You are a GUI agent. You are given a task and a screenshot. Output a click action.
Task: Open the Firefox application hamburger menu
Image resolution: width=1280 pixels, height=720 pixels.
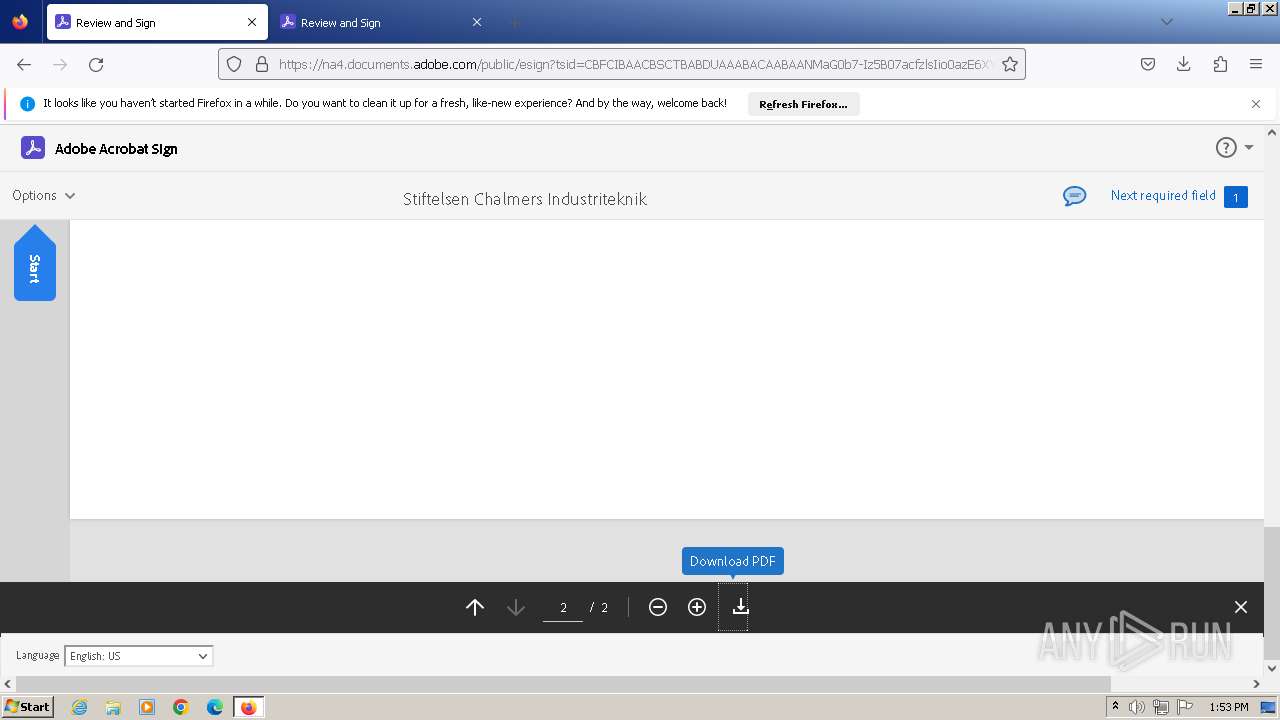tap(1256, 64)
